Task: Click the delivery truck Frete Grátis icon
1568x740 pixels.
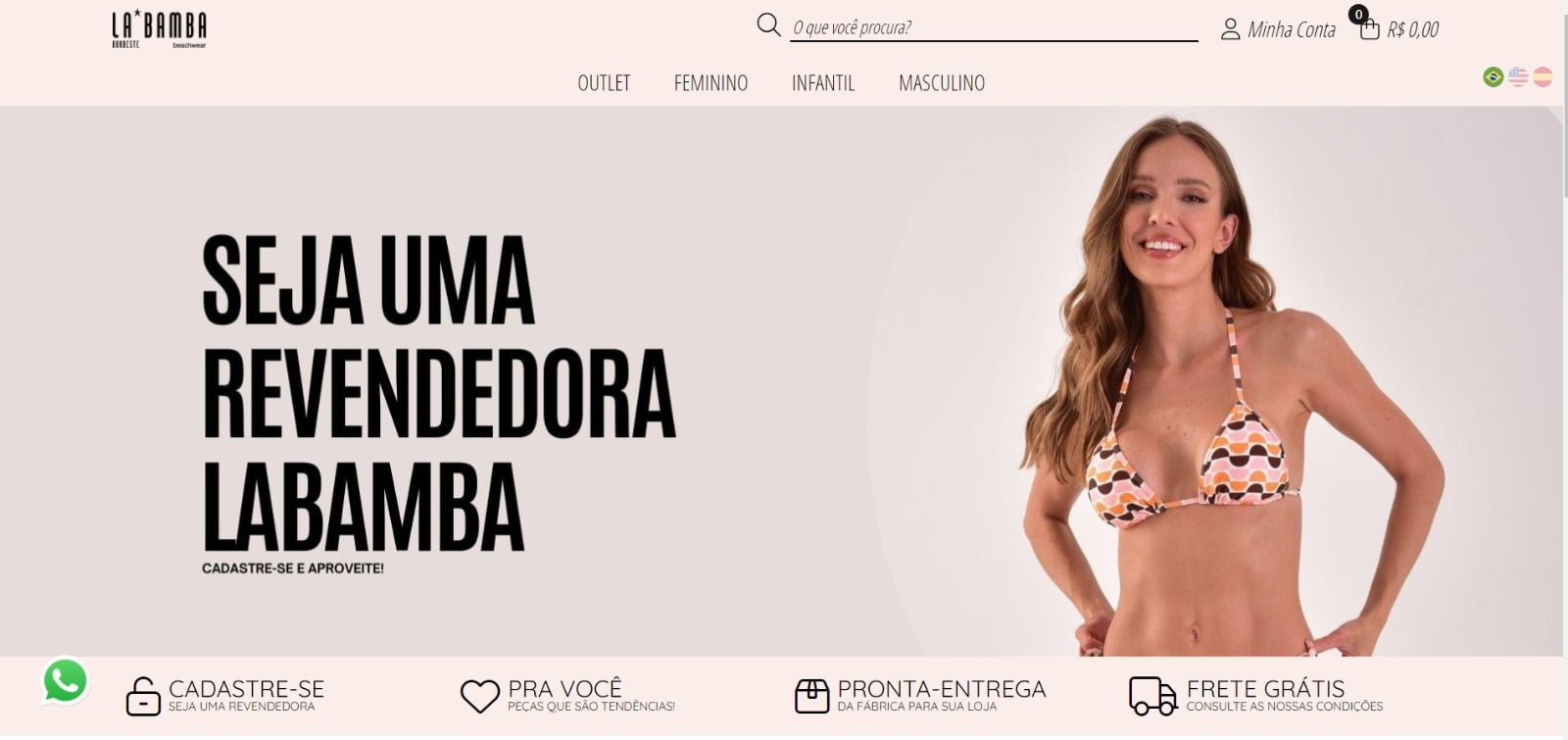Action: 1152,696
